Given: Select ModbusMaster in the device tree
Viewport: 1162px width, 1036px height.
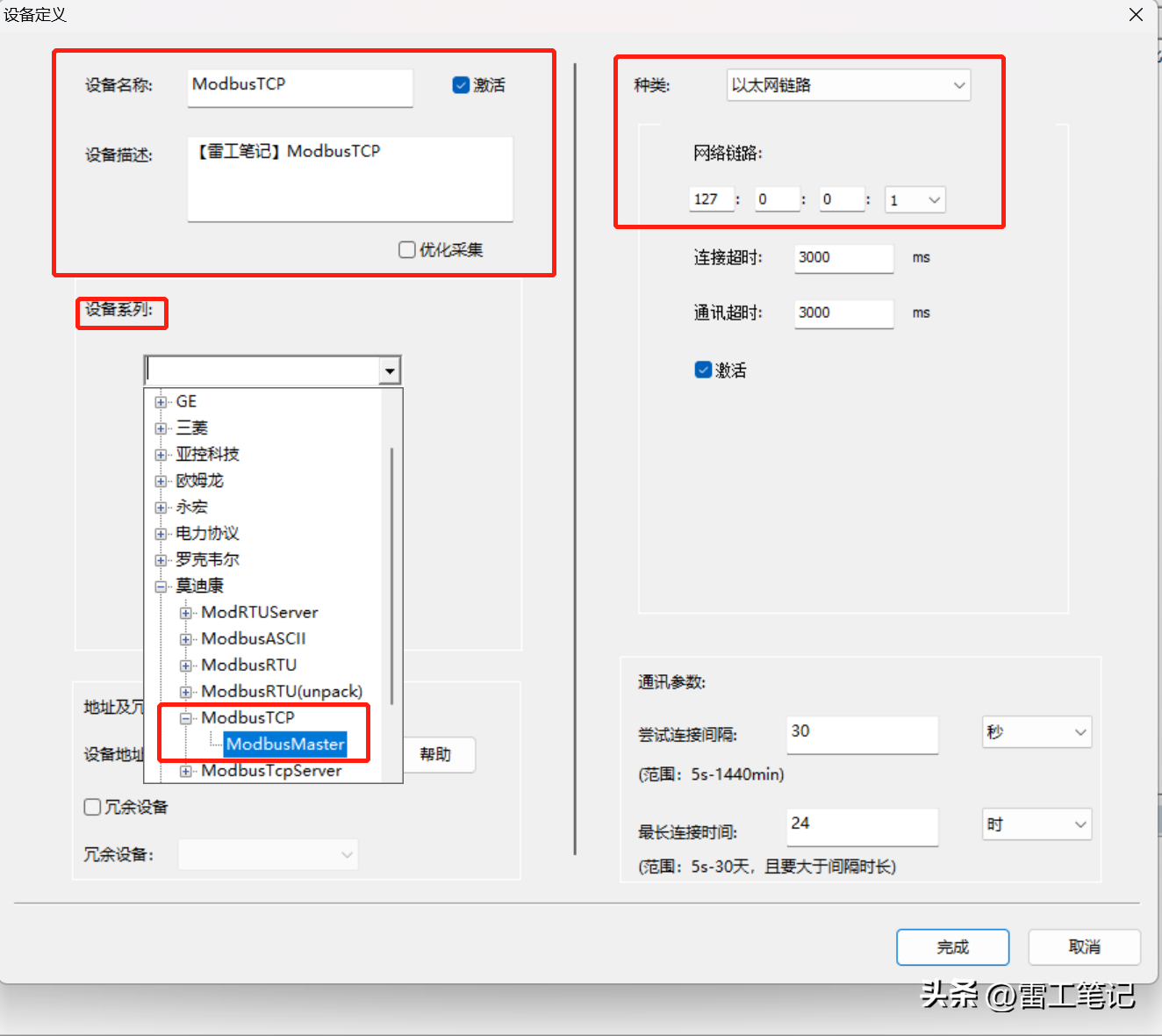Looking at the screenshot, I should (285, 745).
